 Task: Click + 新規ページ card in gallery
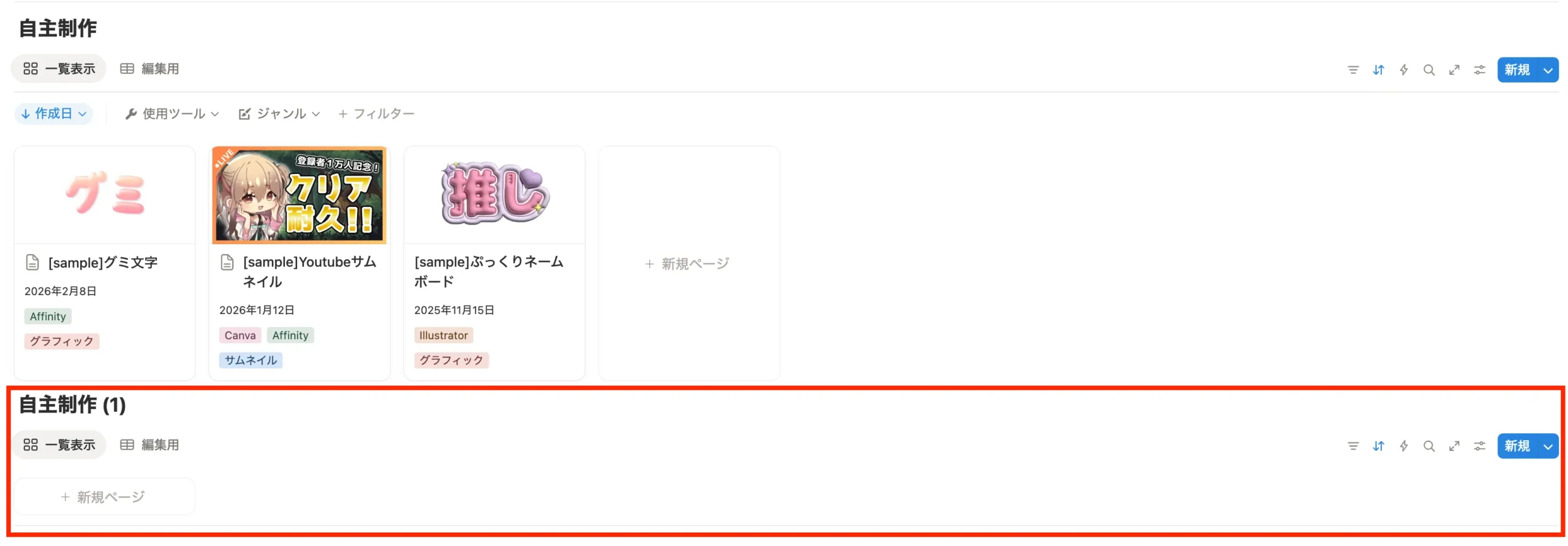(688, 264)
